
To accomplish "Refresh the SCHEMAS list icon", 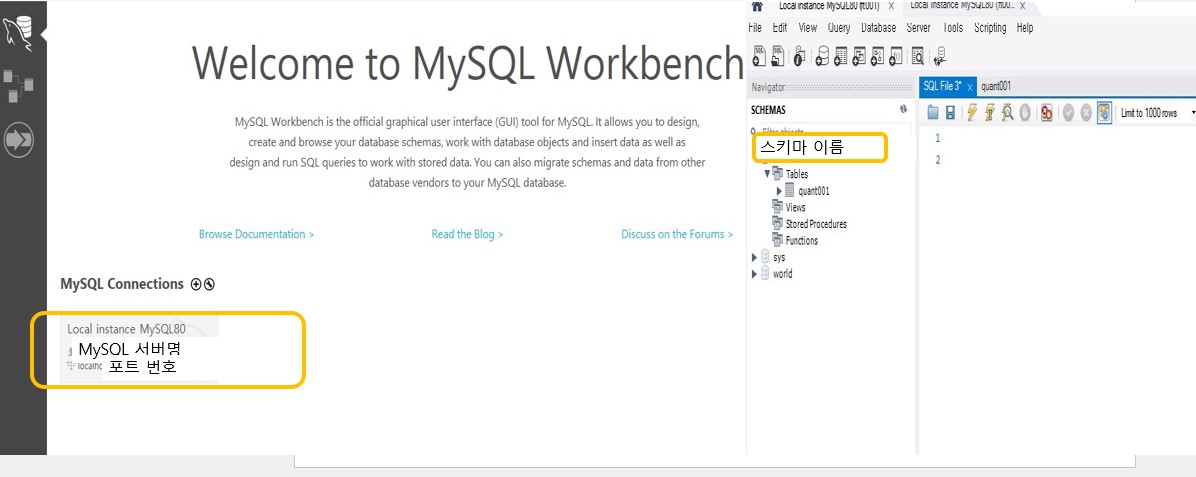I will [x=903, y=109].
